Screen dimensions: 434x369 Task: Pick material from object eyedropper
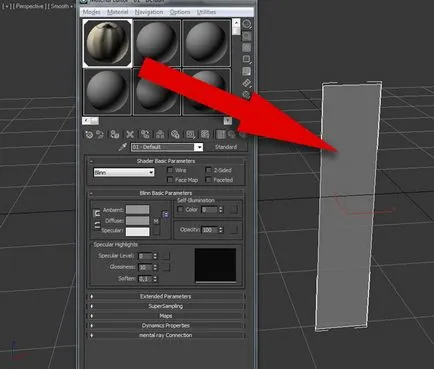(x=123, y=147)
